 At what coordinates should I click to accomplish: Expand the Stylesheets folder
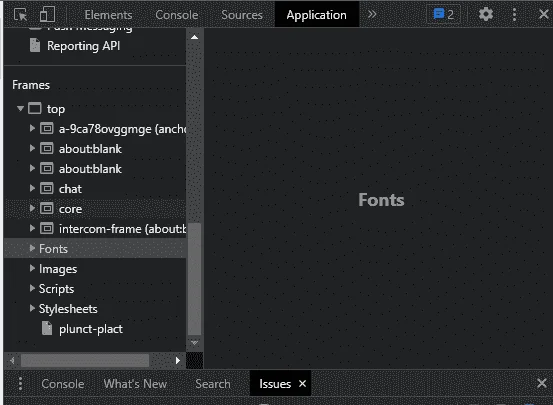pyautogui.click(x=32, y=308)
